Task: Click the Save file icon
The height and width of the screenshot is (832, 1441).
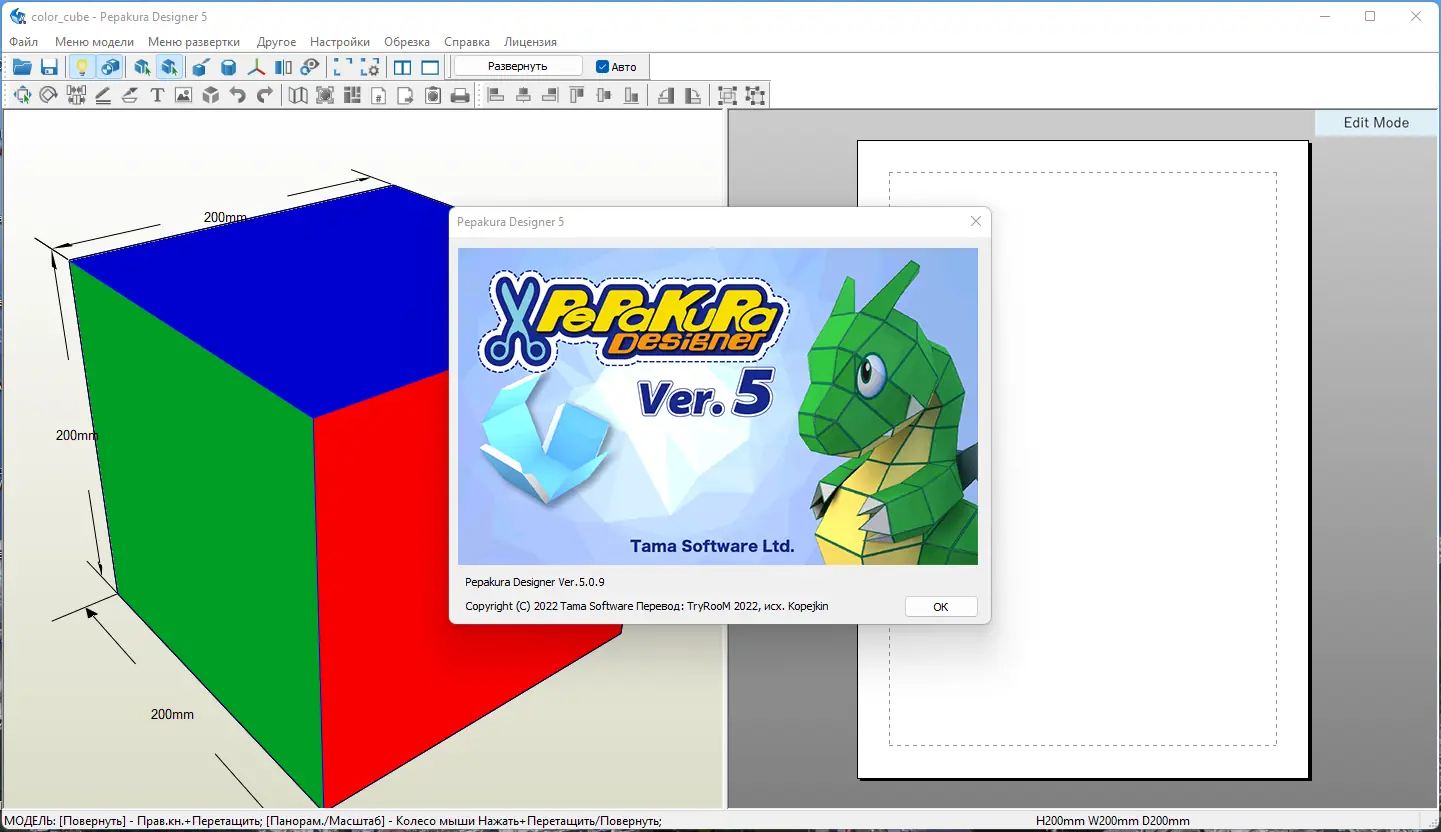Action: point(49,67)
